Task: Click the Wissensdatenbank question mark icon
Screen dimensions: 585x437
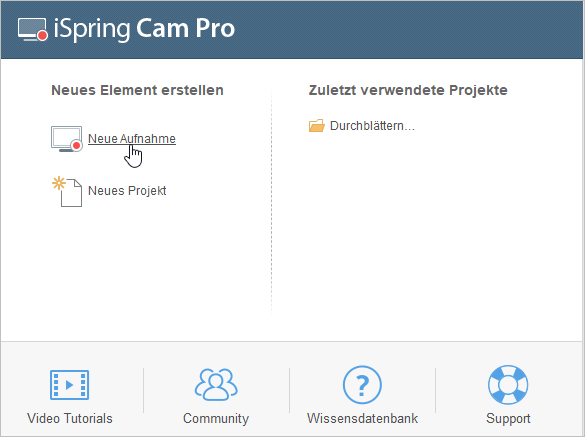Action: [362, 385]
